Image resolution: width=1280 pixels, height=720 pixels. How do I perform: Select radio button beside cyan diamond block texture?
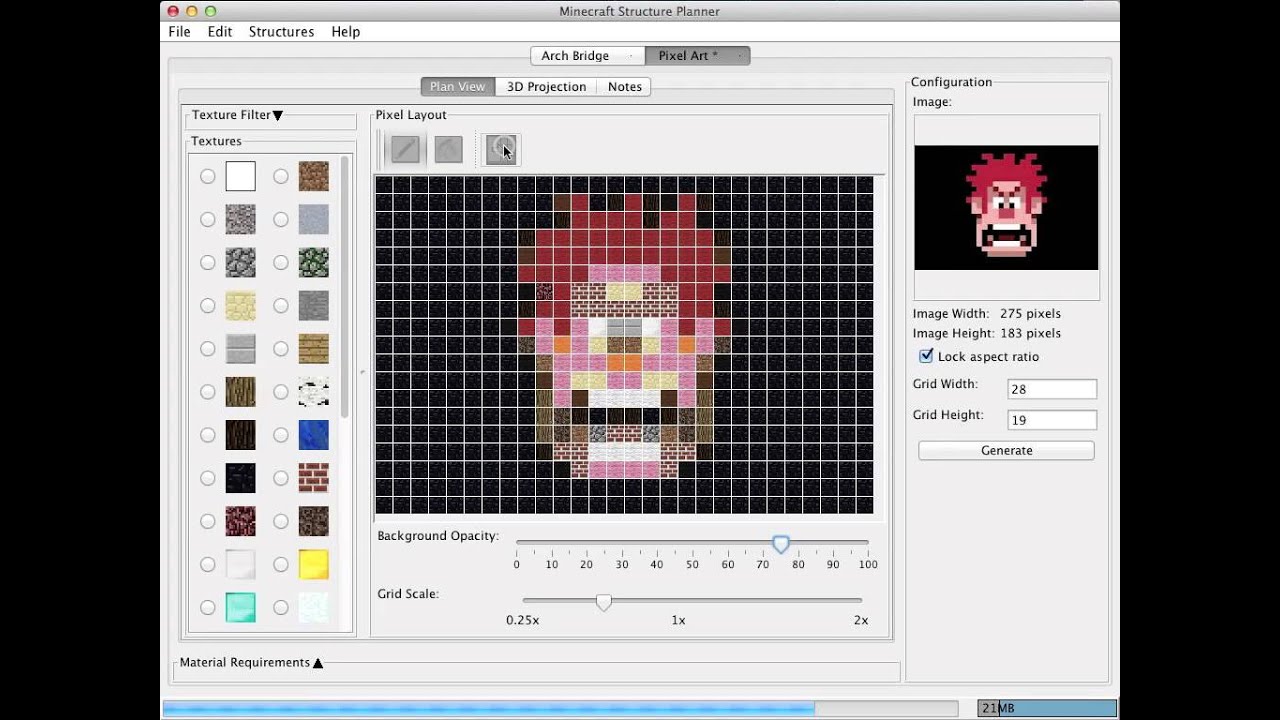pos(207,607)
